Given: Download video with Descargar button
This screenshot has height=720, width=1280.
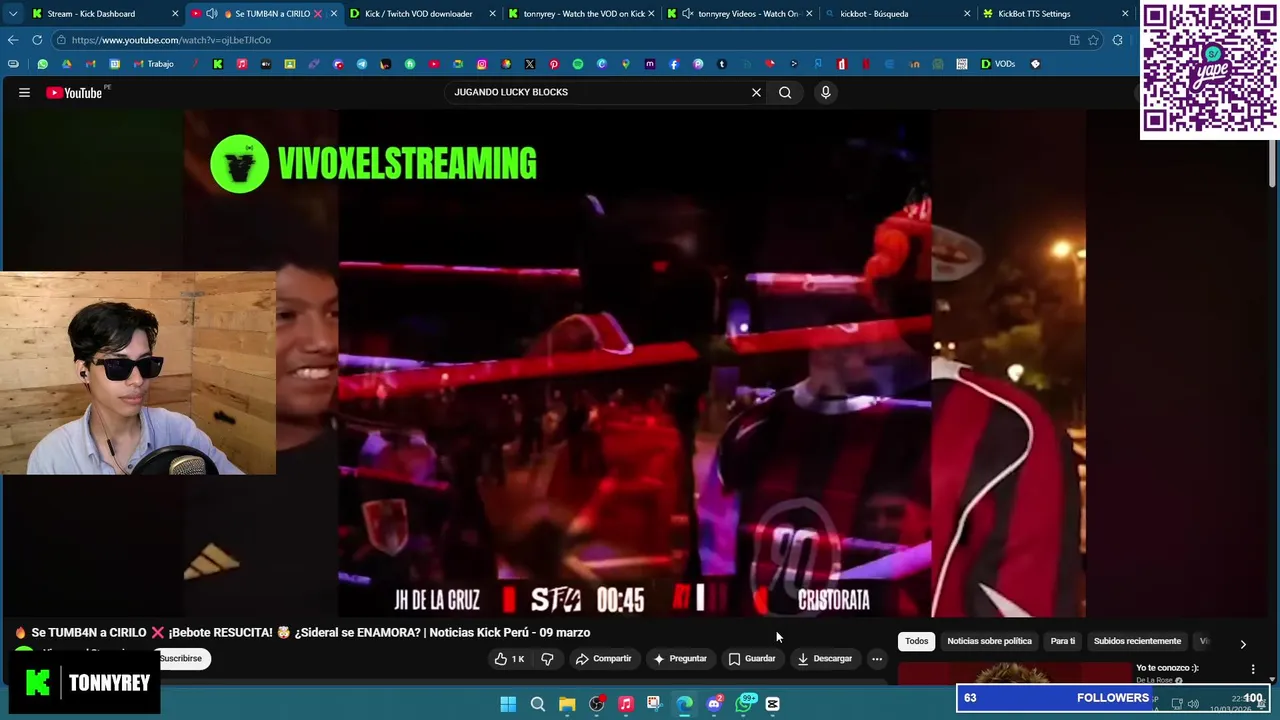Looking at the screenshot, I should 824,659.
